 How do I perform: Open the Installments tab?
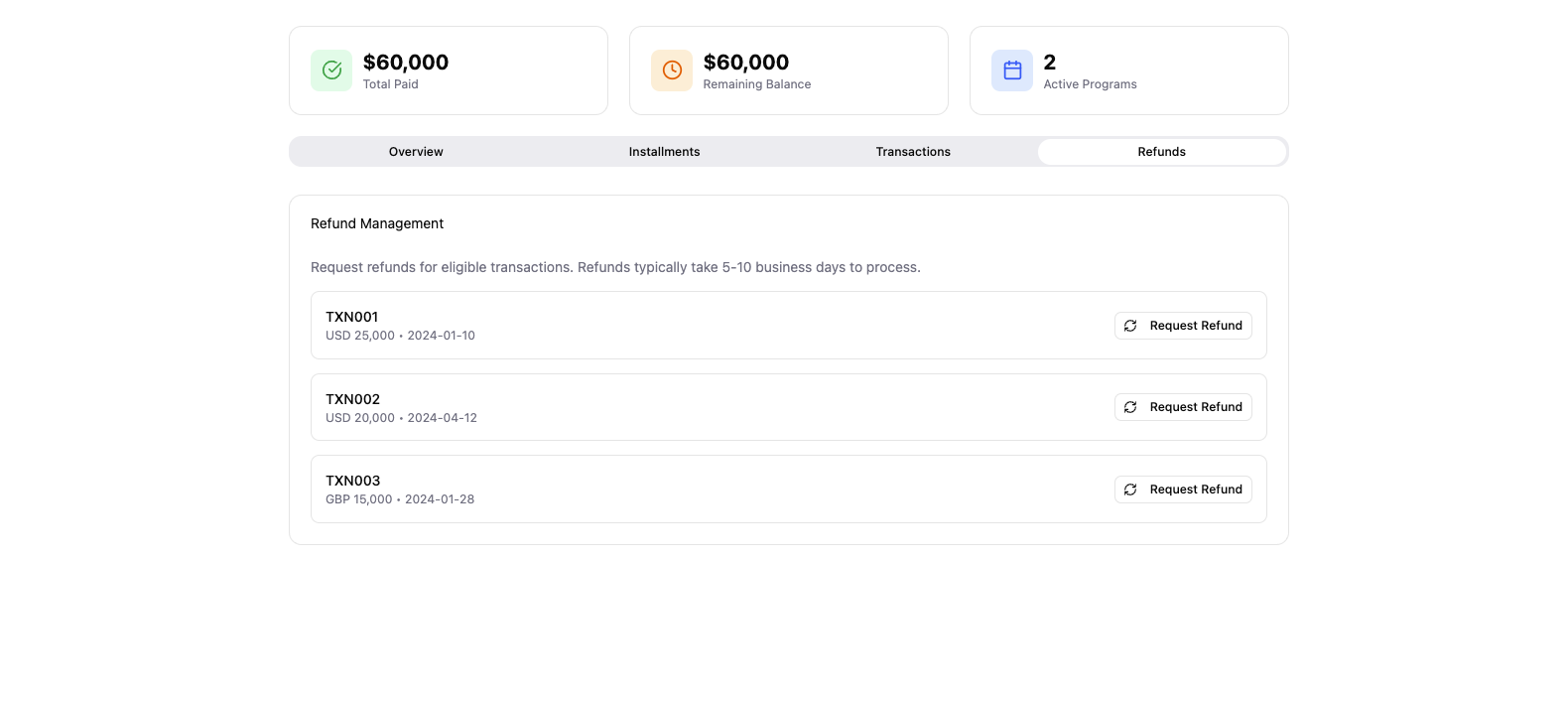pos(664,152)
